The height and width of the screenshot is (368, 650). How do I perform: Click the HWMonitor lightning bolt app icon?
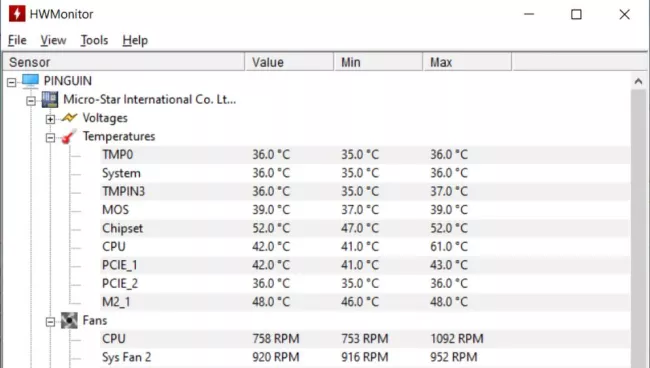pyautogui.click(x=17, y=14)
